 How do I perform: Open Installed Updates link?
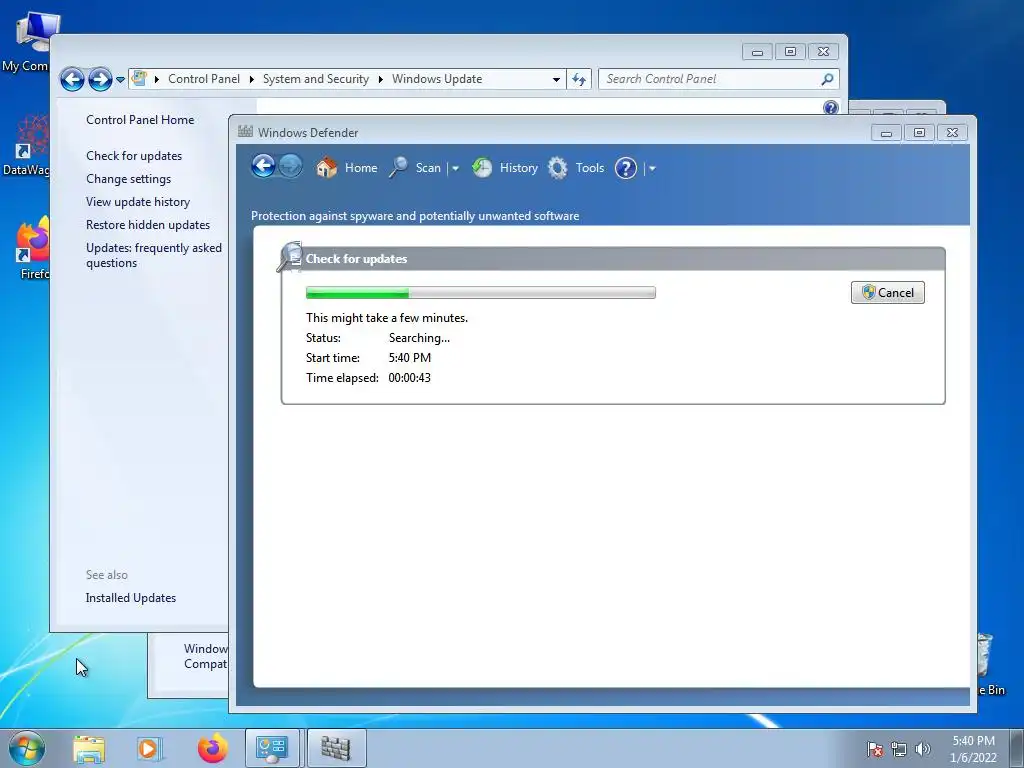tap(131, 598)
